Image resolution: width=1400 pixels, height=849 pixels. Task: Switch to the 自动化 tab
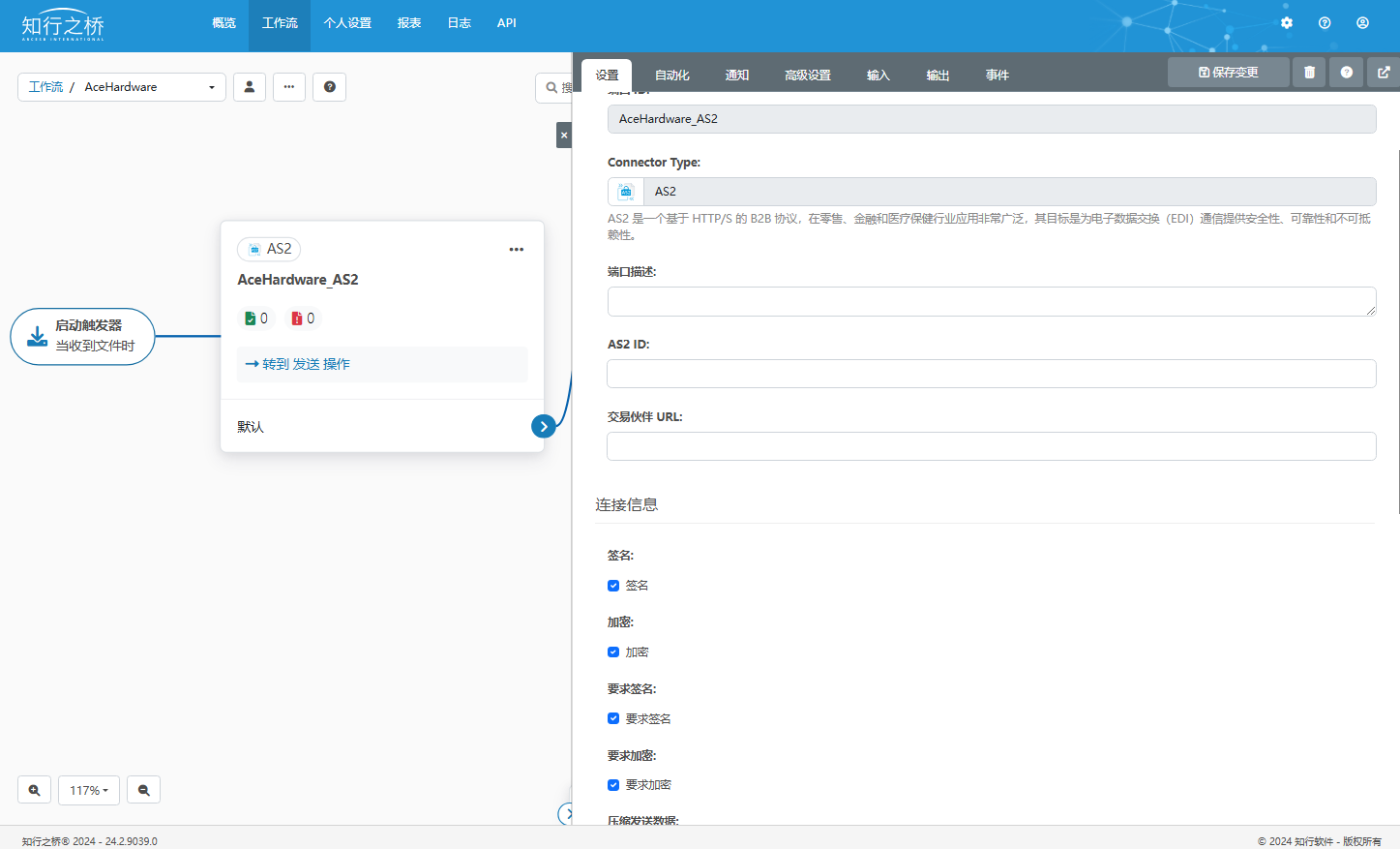point(672,76)
